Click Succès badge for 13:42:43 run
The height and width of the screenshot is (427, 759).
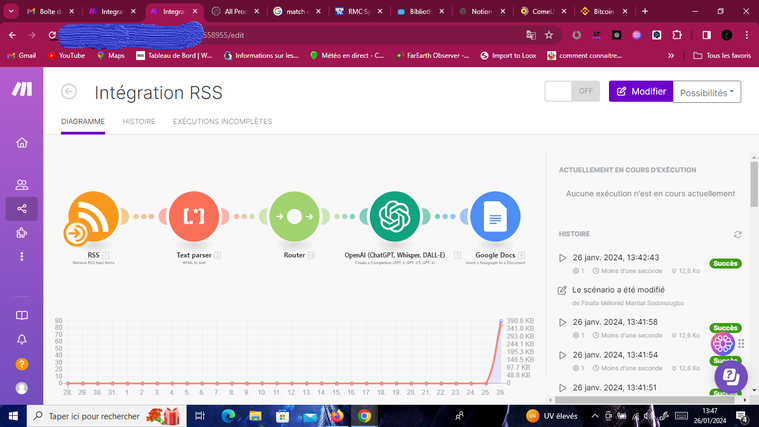pos(725,263)
